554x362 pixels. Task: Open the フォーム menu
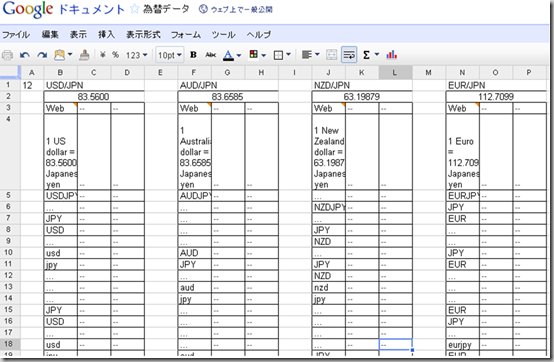[186, 35]
